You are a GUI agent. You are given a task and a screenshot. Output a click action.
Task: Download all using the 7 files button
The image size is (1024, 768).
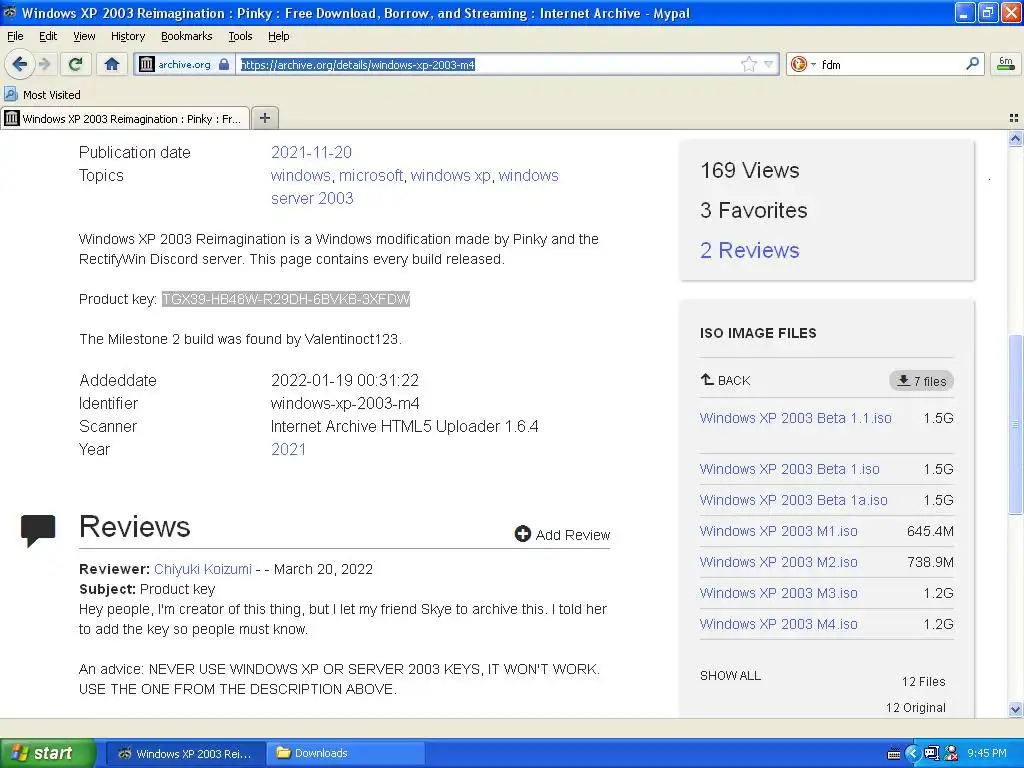tap(921, 381)
